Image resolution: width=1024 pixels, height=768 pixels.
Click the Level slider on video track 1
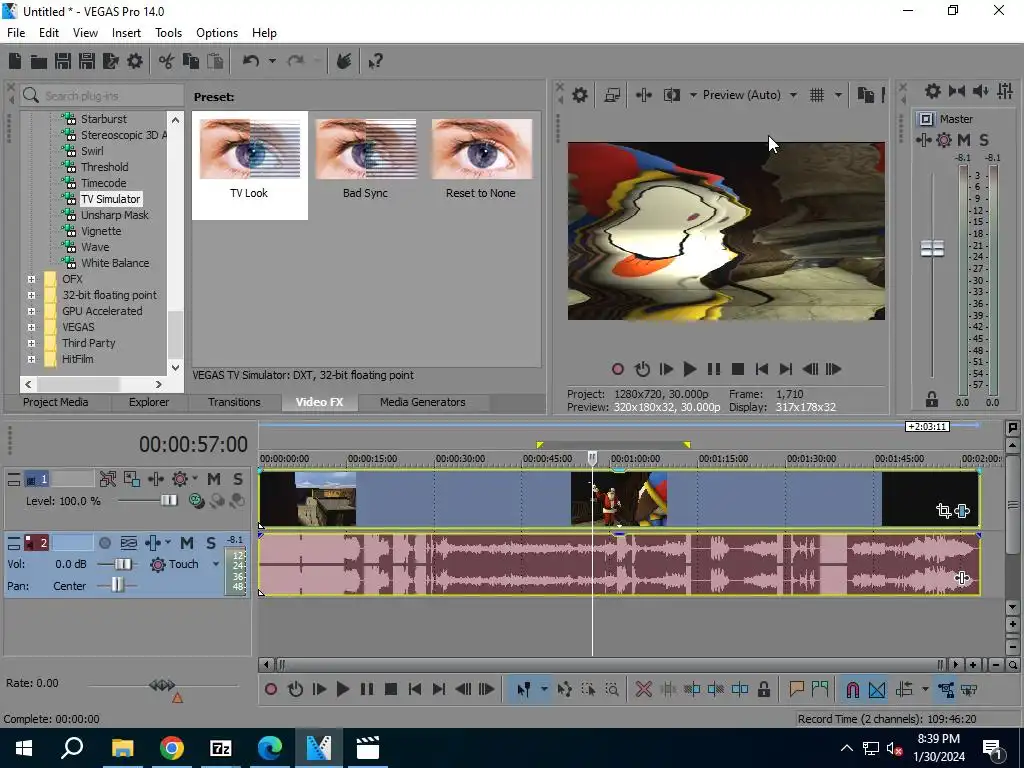168,501
